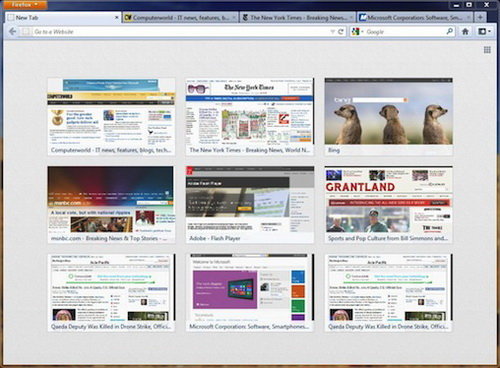Click 'Microsoft Corporation: Software, Smartphones' caption
This screenshot has width=500, height=368.
(x=249, y=327)
